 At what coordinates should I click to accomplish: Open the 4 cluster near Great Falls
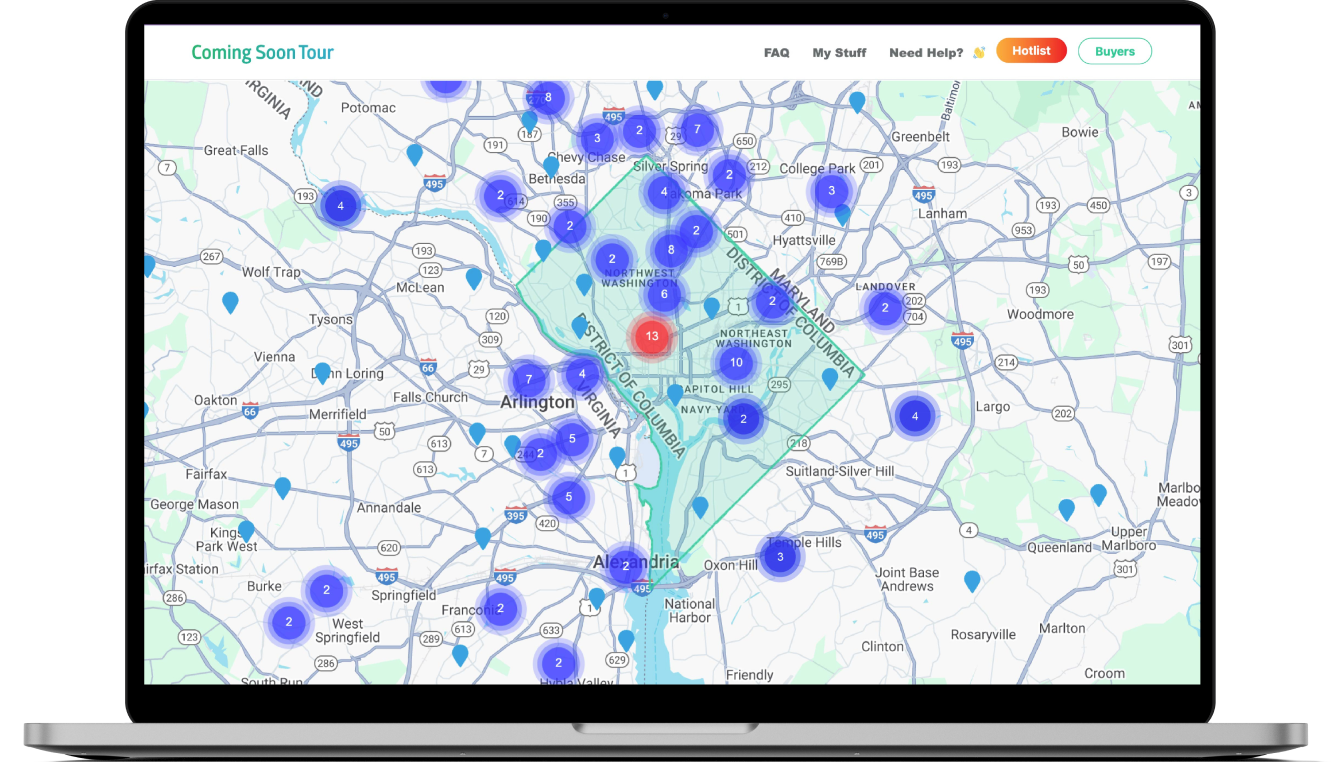tap(340, 206)
